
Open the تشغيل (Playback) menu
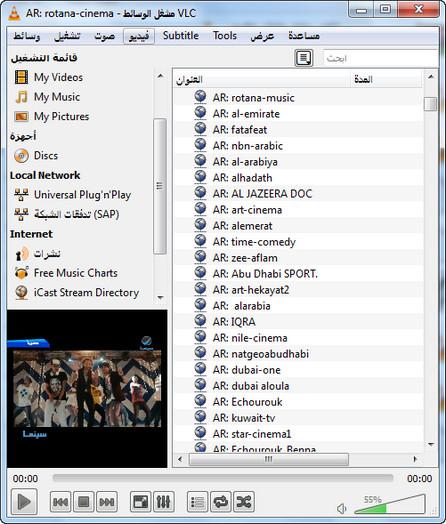click(x=67, y=36)
